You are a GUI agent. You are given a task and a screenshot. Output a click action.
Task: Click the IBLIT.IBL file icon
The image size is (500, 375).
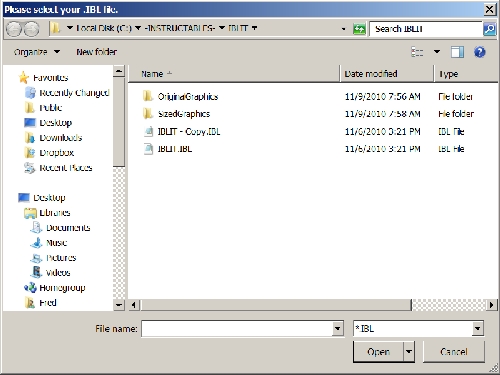click(148, 149)
